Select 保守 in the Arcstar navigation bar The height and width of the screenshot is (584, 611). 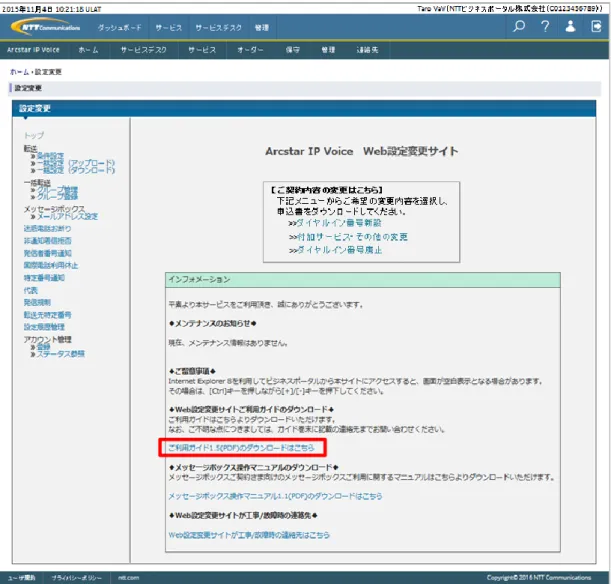(293, 50)
